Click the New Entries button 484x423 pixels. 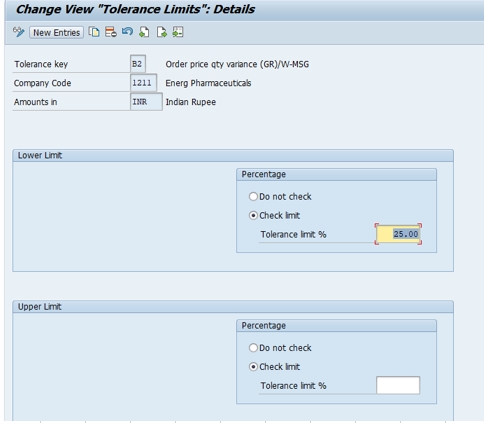coord(56,33)
